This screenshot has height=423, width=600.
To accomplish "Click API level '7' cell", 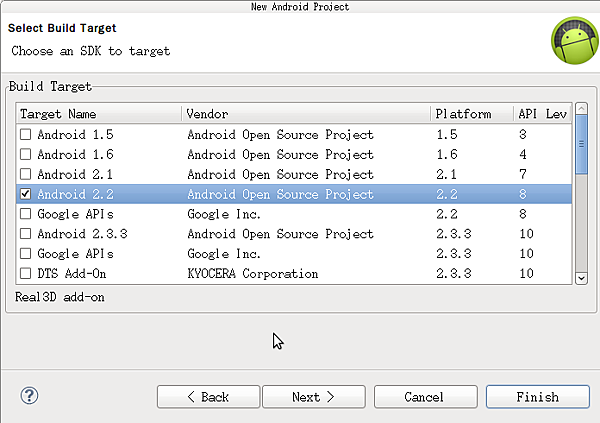I will click(x=523, y=174).
